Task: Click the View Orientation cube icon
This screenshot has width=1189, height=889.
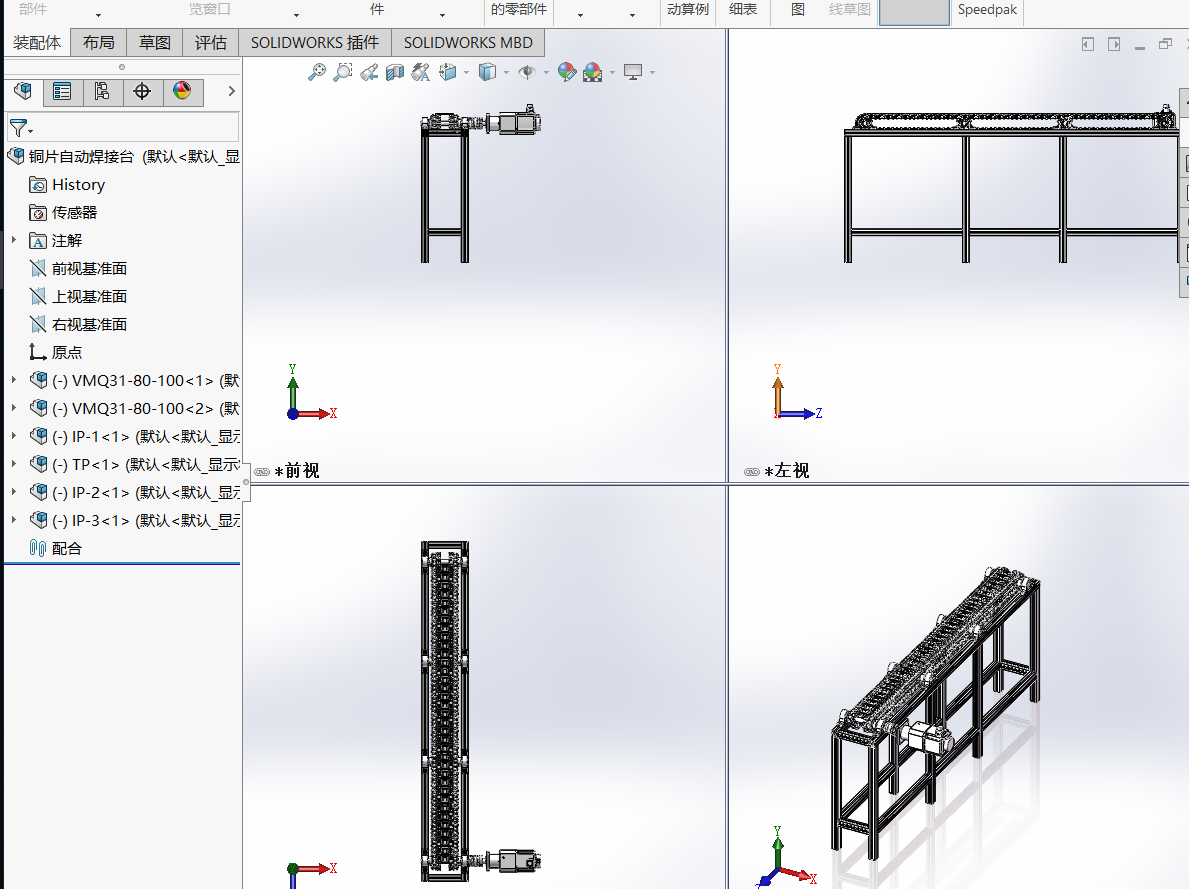Action: (x=448, y=72)
